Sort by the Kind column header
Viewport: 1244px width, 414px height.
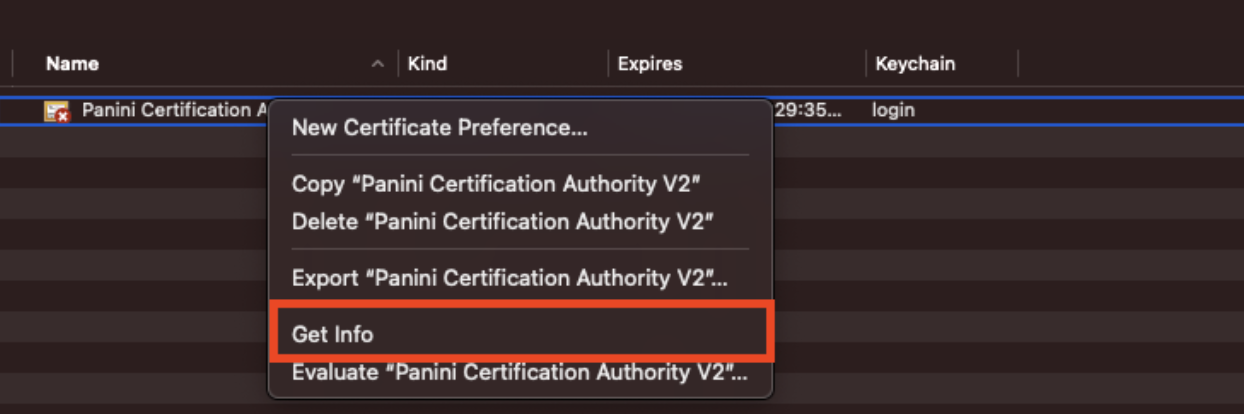[427, 64]
